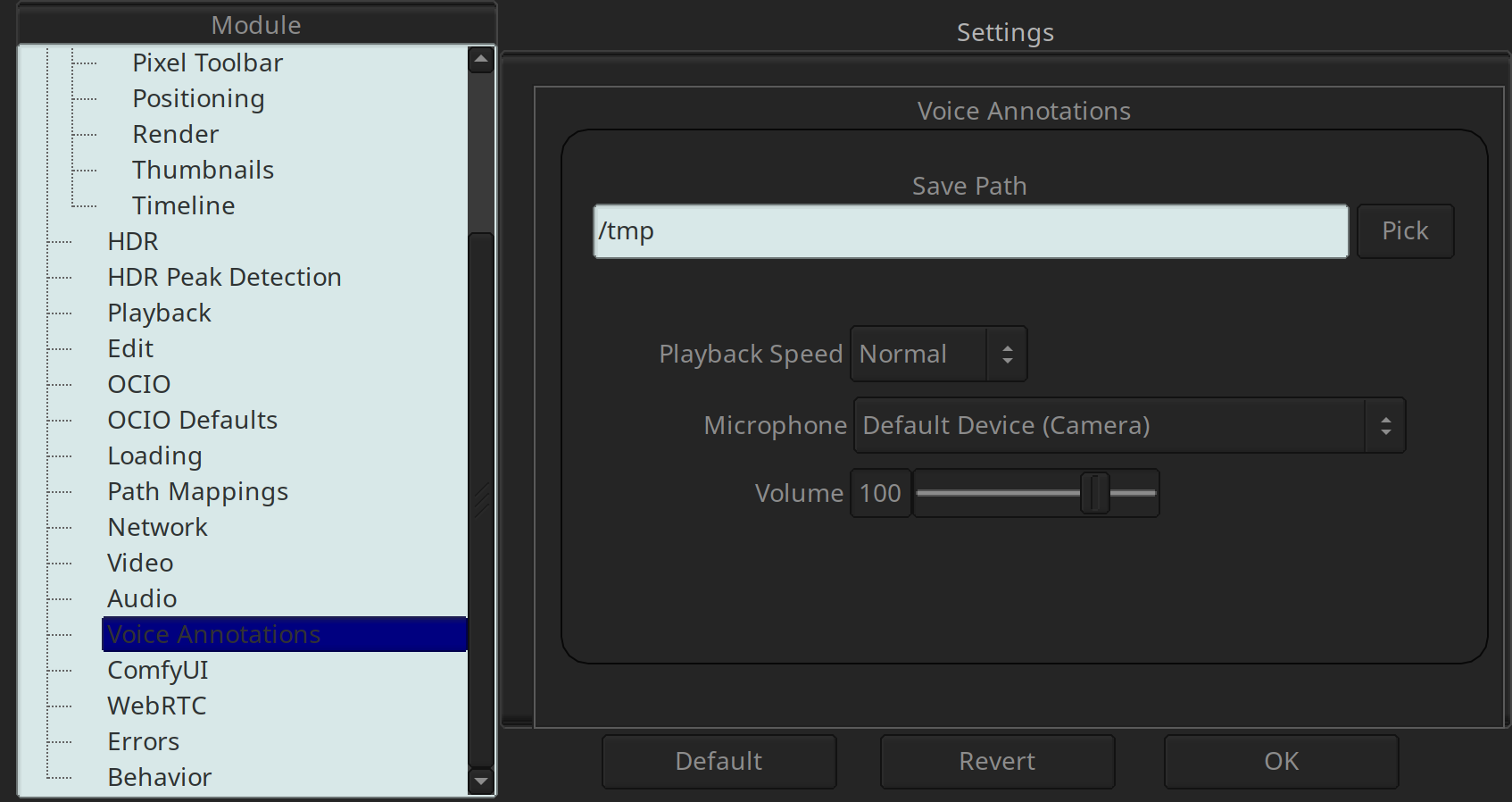Select Behavior module entry

pyautogui.click(x=159, y=777)
